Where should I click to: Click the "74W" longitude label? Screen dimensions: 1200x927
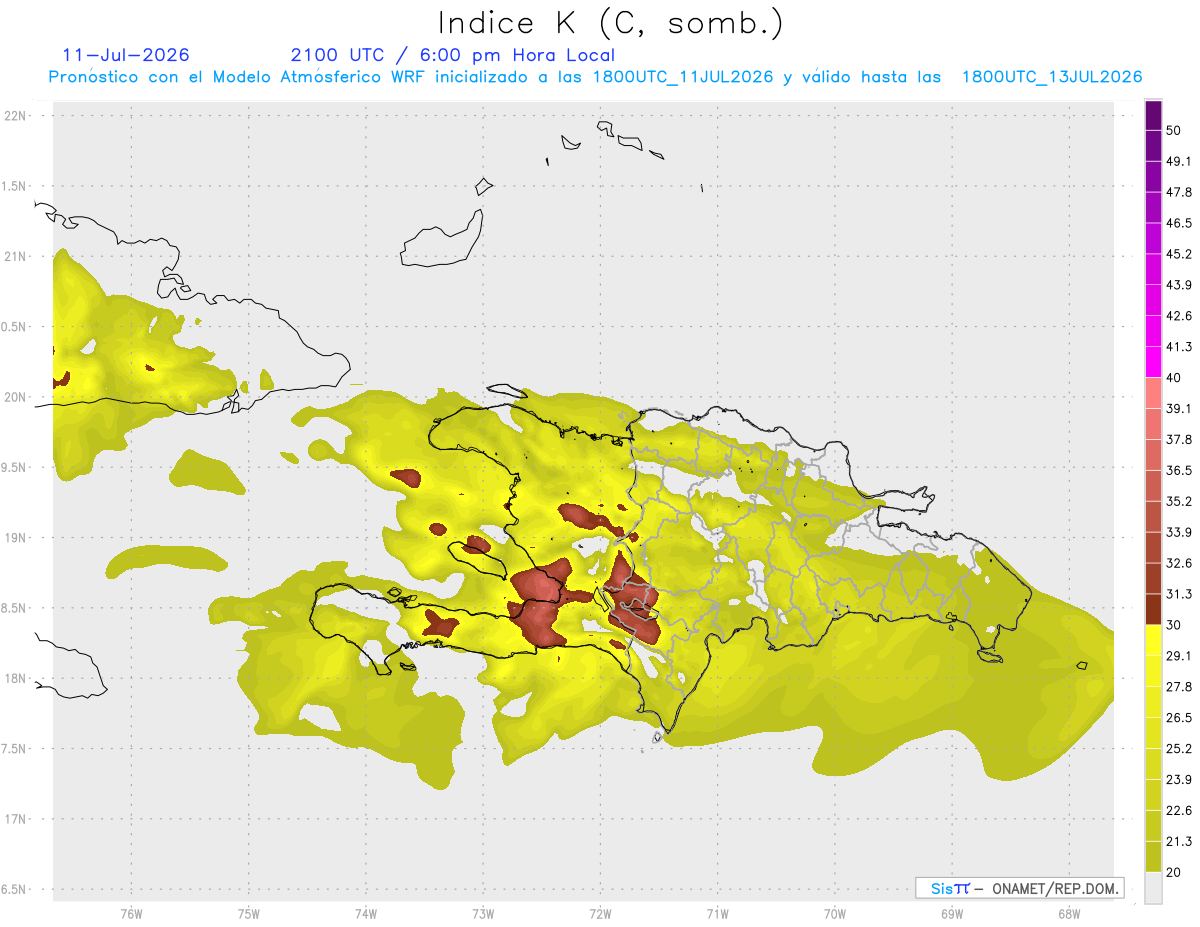coord(365,914)
